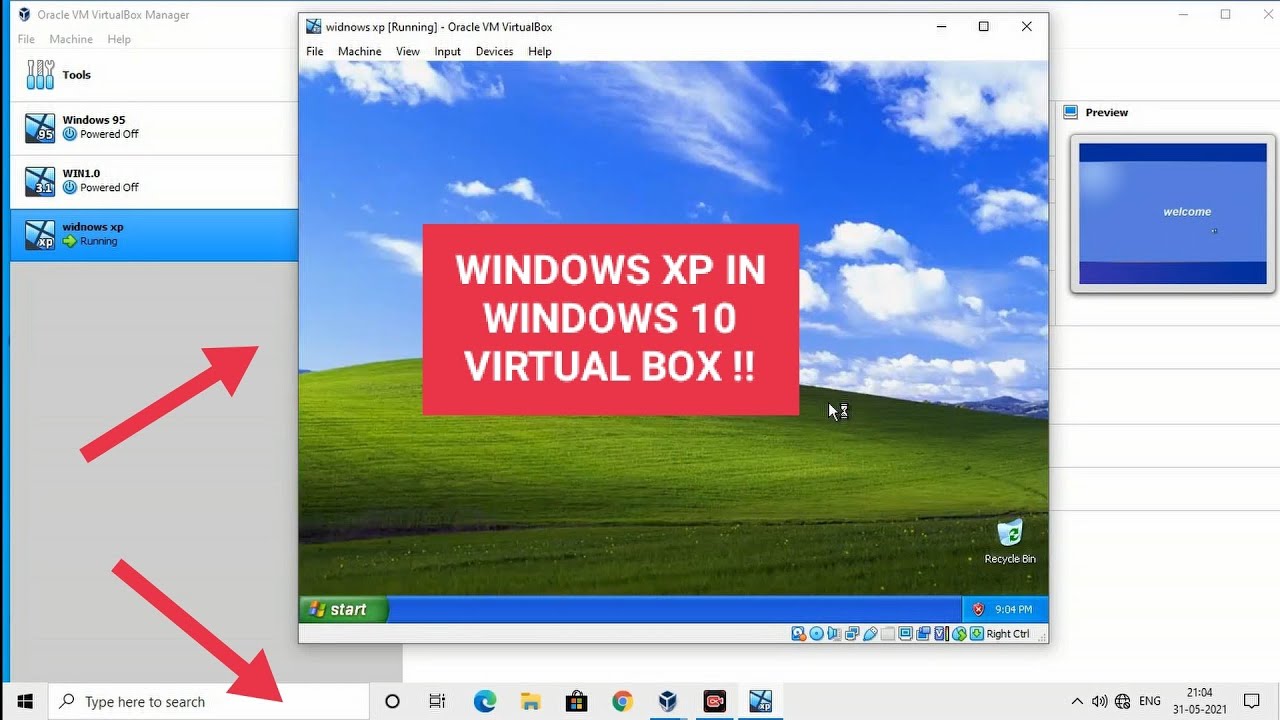The height and width of the screenshot is (720, 1280).
Task: Click the keyboard capture host key indicator
Action: [977, 634]
